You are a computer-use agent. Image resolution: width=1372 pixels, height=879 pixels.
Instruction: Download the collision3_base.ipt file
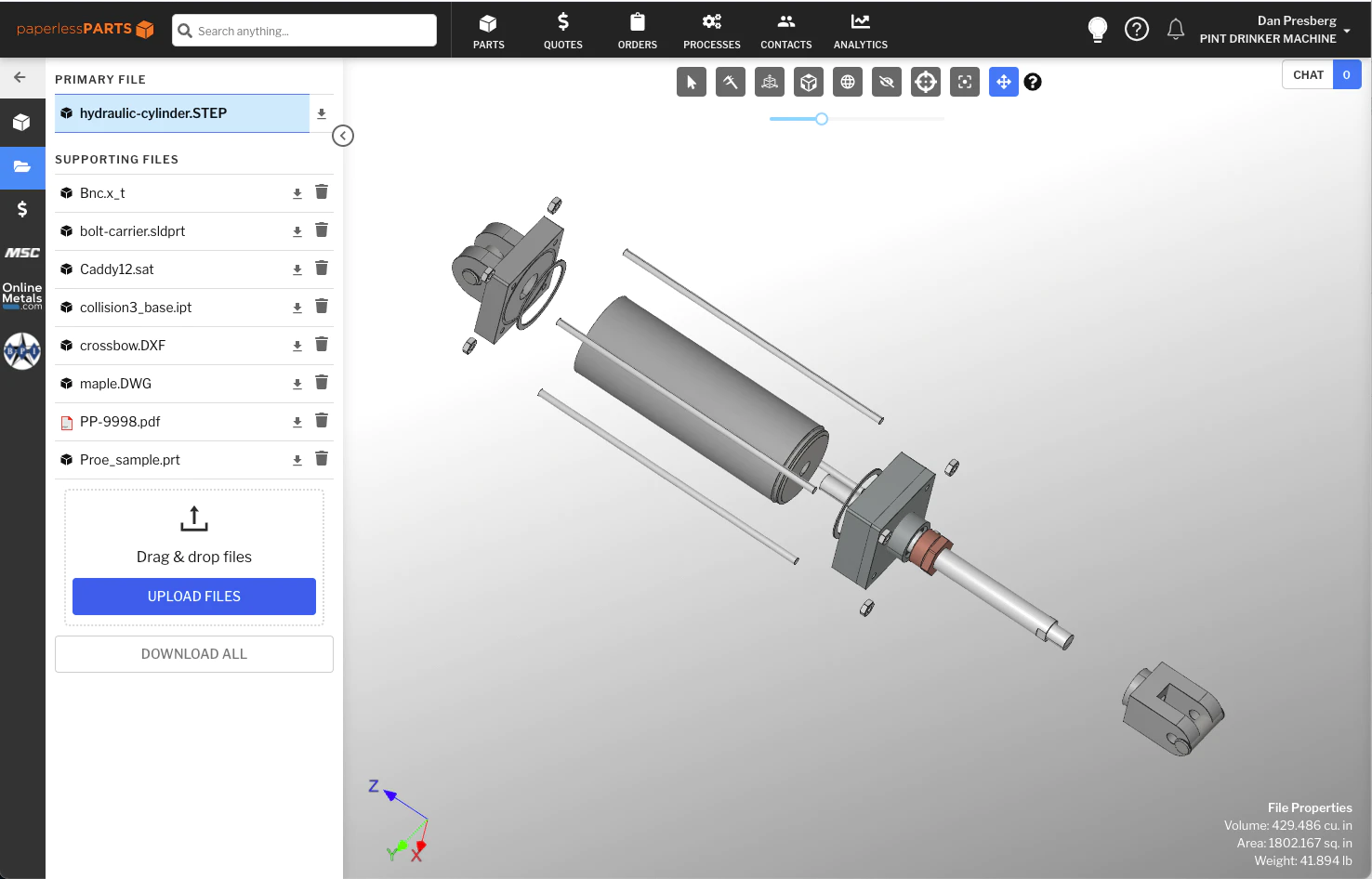pyautogui.click(x=297, y=308)
